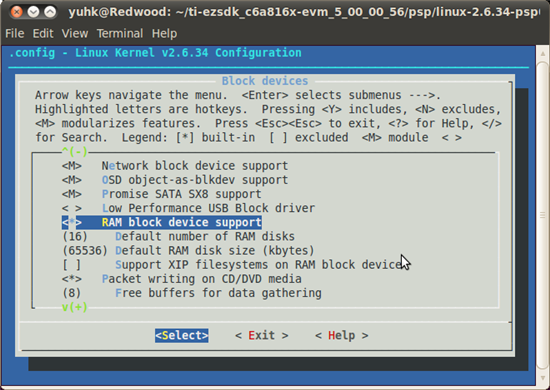Viewport: 550px width, 390px height.
Task: Toggle the < > state of Low Performance USB Block driver
Action: click(72, 208)
